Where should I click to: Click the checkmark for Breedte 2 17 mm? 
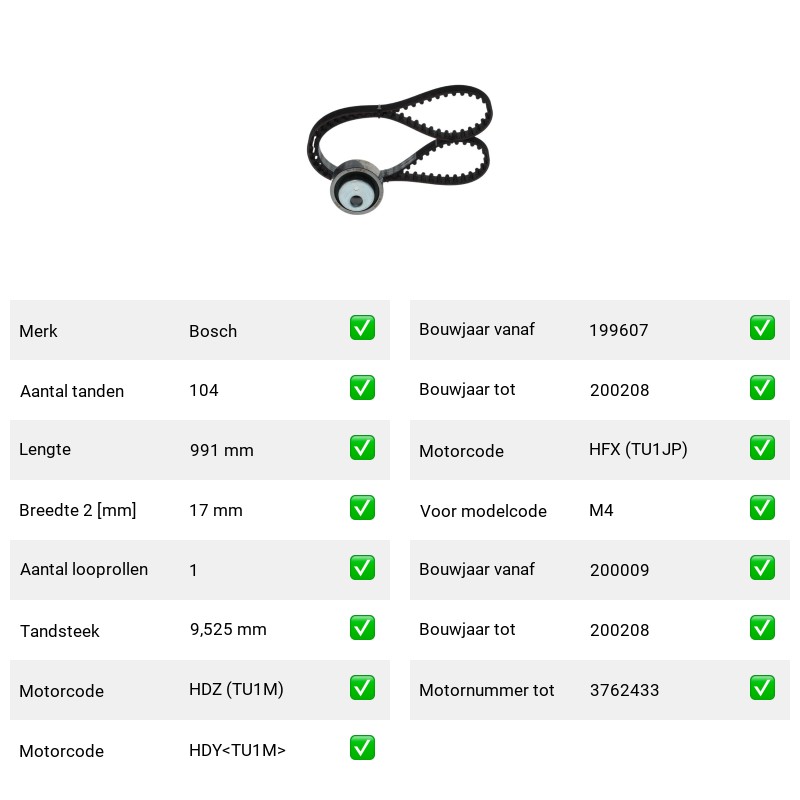(x=362, y=508)
